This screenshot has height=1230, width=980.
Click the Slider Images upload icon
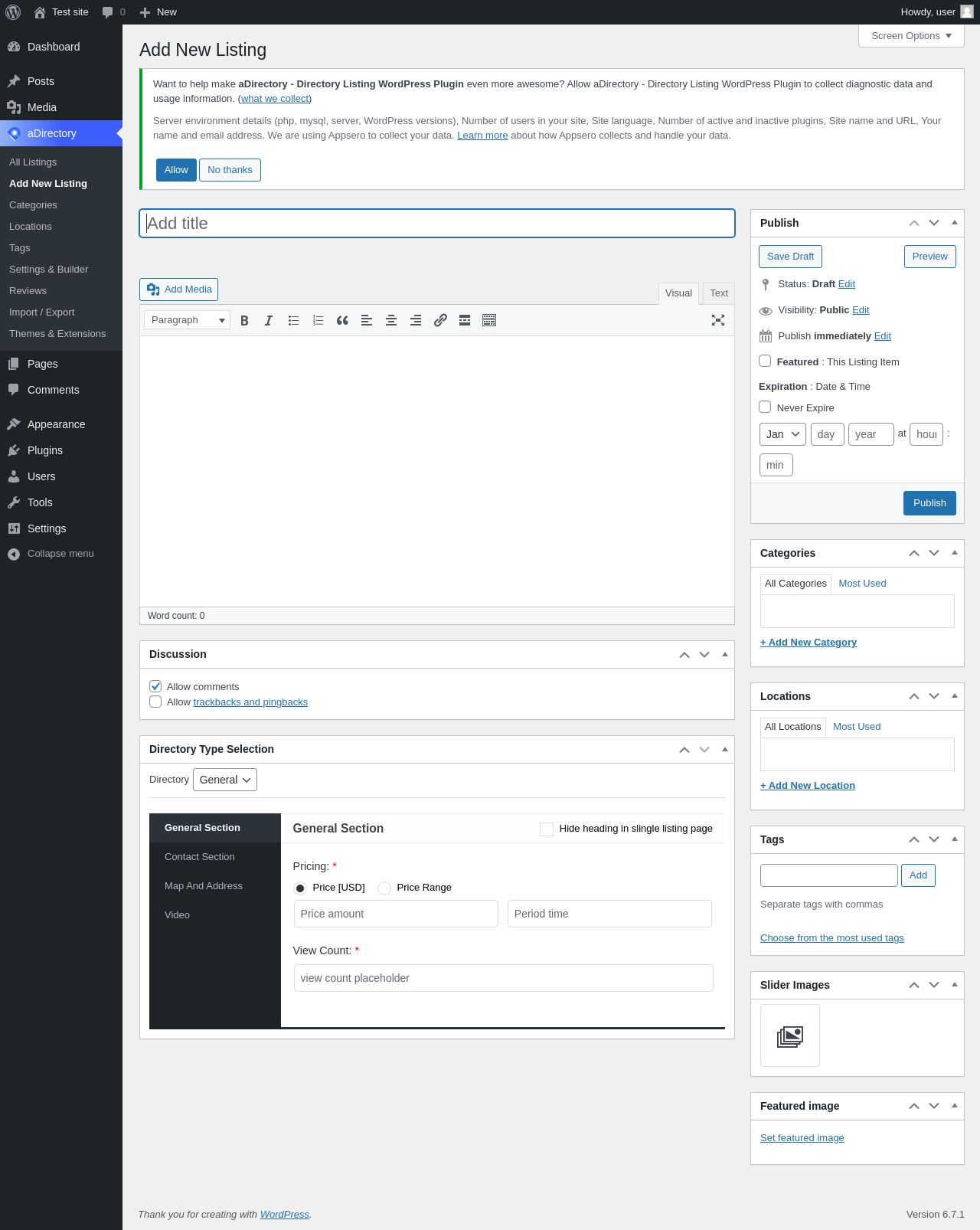(x=789, y=1035)
